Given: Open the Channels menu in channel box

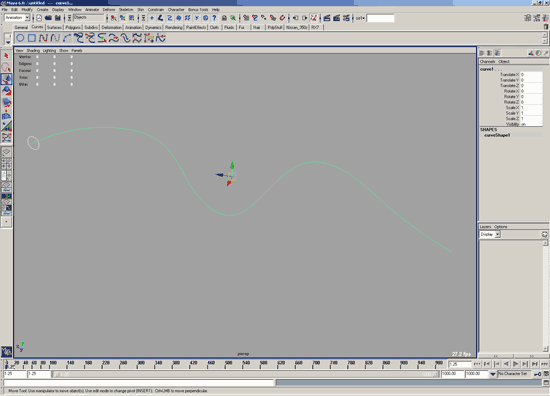Looking at the screenshot, I should [x=488, y=62].
